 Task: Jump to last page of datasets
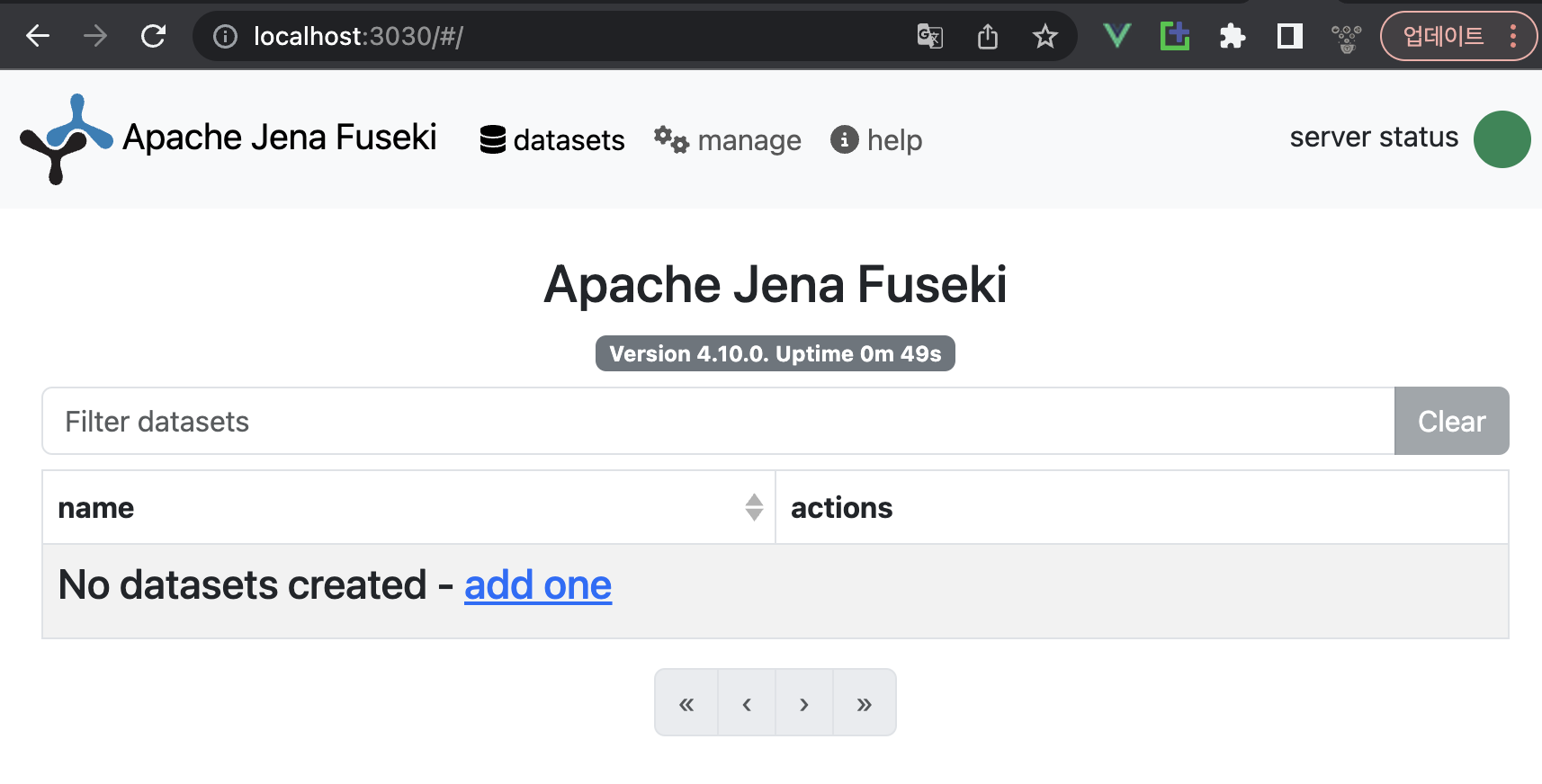865,703
